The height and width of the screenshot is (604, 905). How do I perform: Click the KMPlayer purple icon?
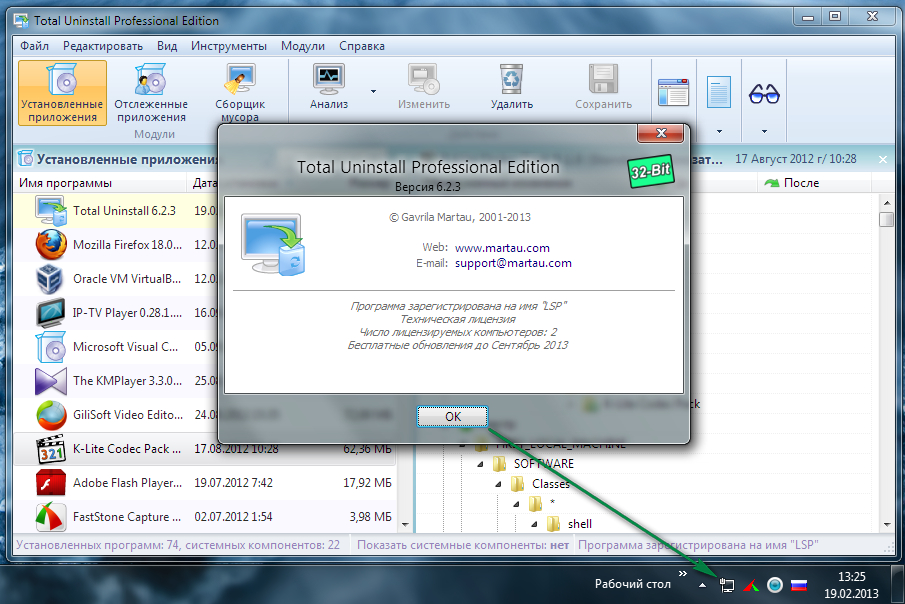[51, 381]
